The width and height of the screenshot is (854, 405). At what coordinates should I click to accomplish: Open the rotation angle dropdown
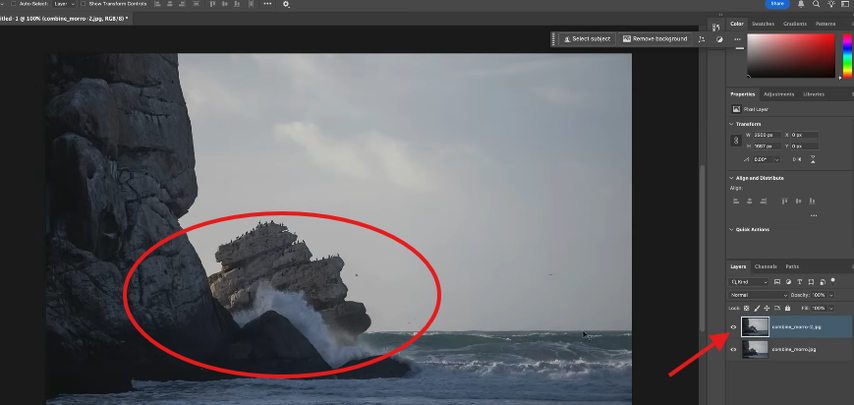[776, 159]
